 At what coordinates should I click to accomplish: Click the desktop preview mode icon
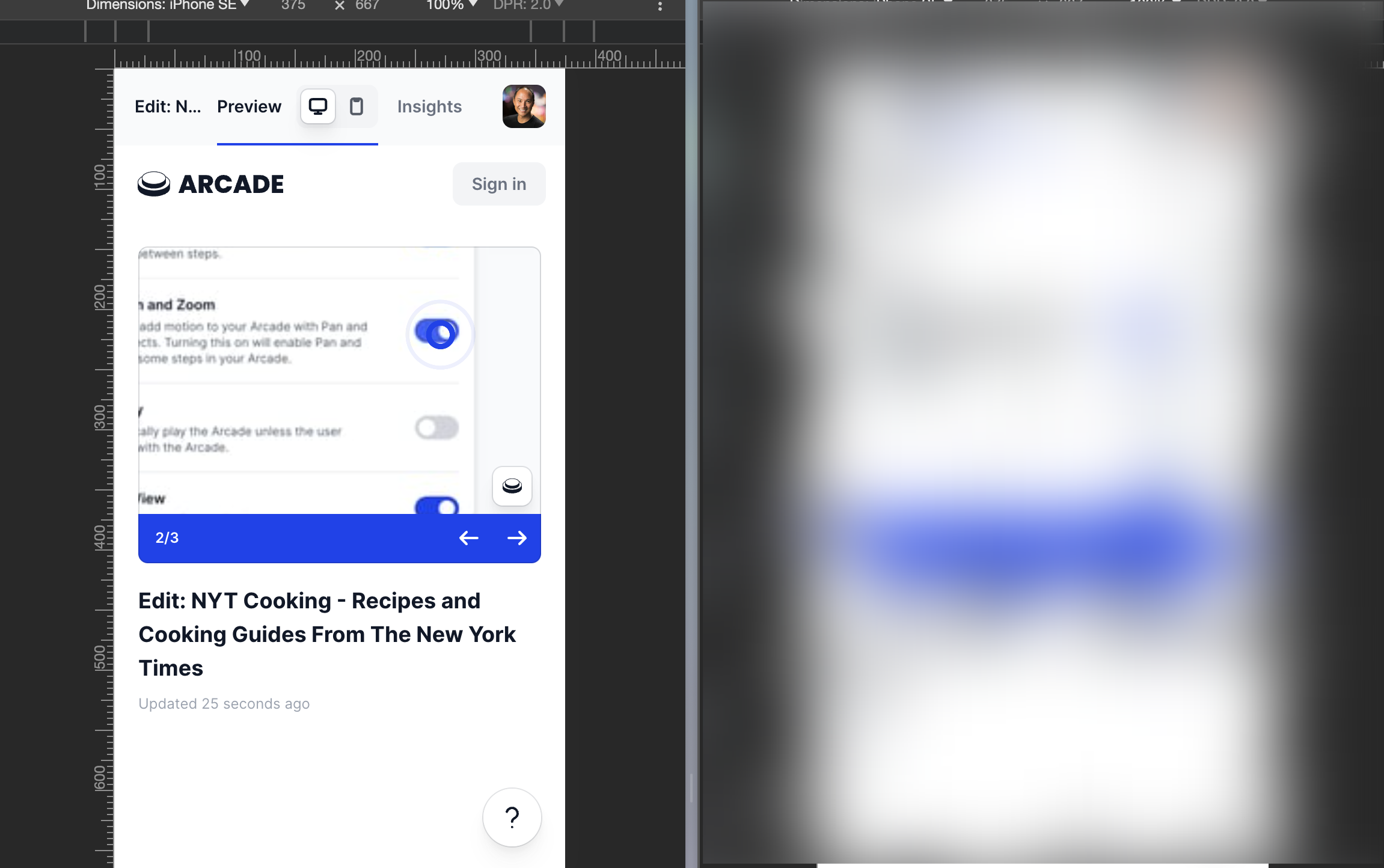[x=318, y=106]
